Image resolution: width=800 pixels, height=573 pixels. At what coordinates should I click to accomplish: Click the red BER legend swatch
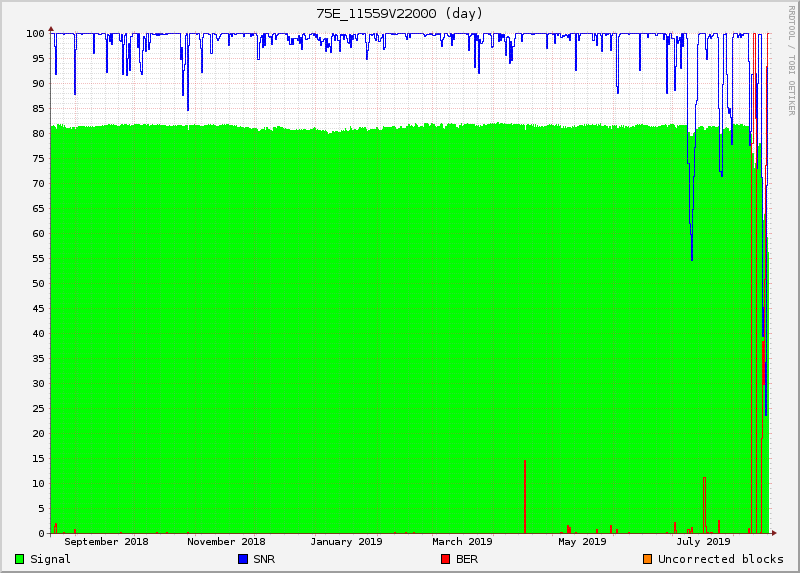click(x=445, y=559)
